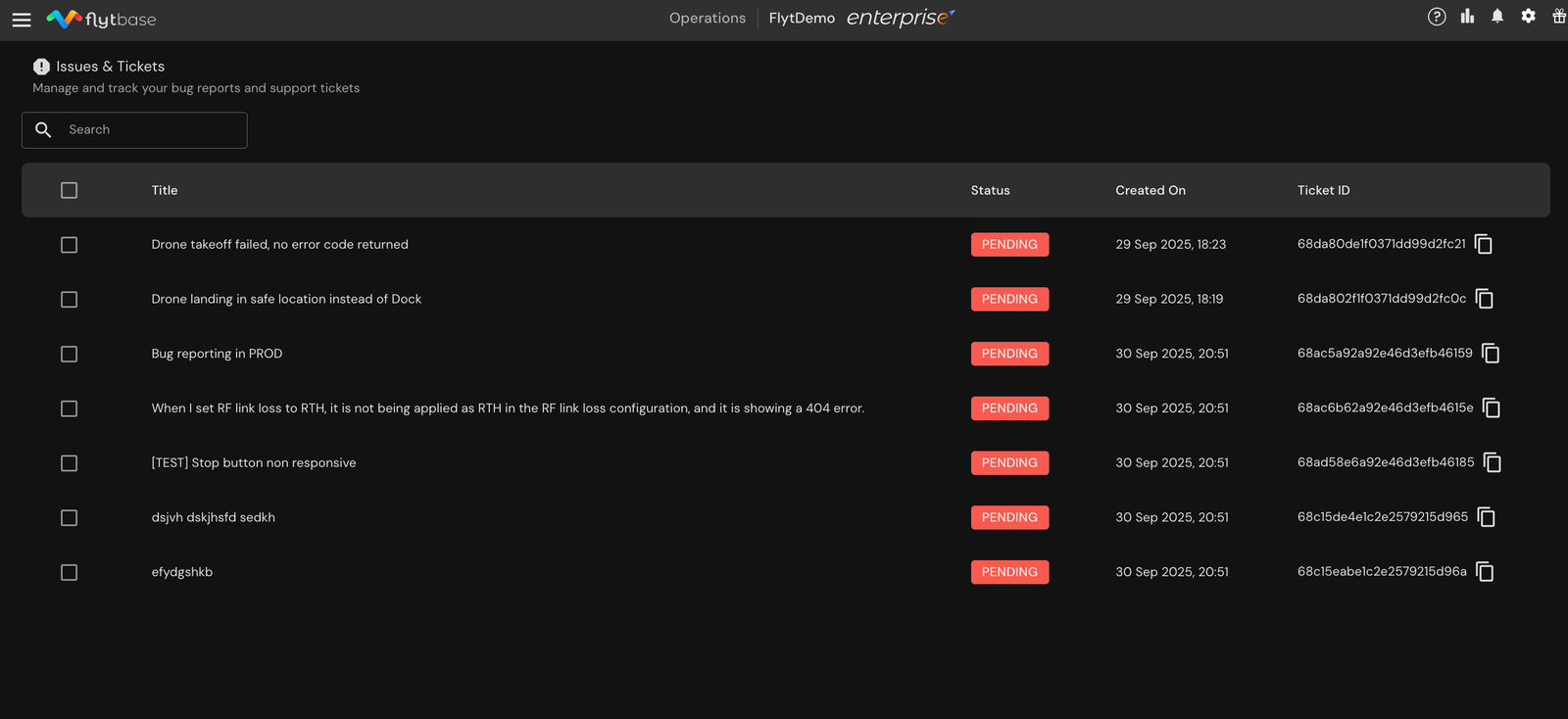
Task: Open the notifications bell
Action: point(1497,16)
